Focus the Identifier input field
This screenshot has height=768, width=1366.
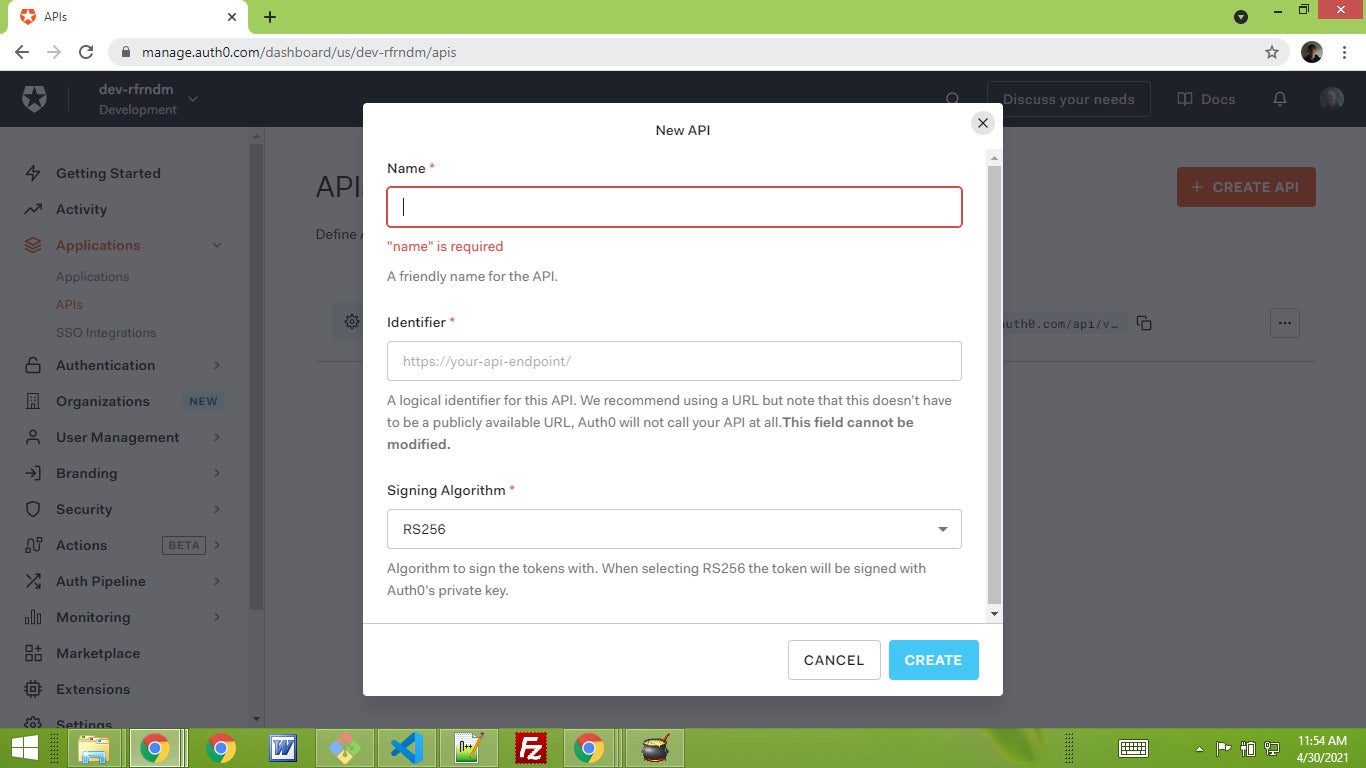[x=674, y=361]
